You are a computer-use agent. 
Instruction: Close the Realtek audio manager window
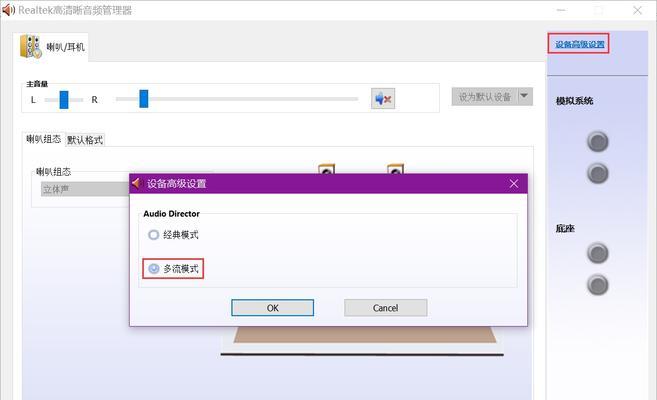[637, 10]
